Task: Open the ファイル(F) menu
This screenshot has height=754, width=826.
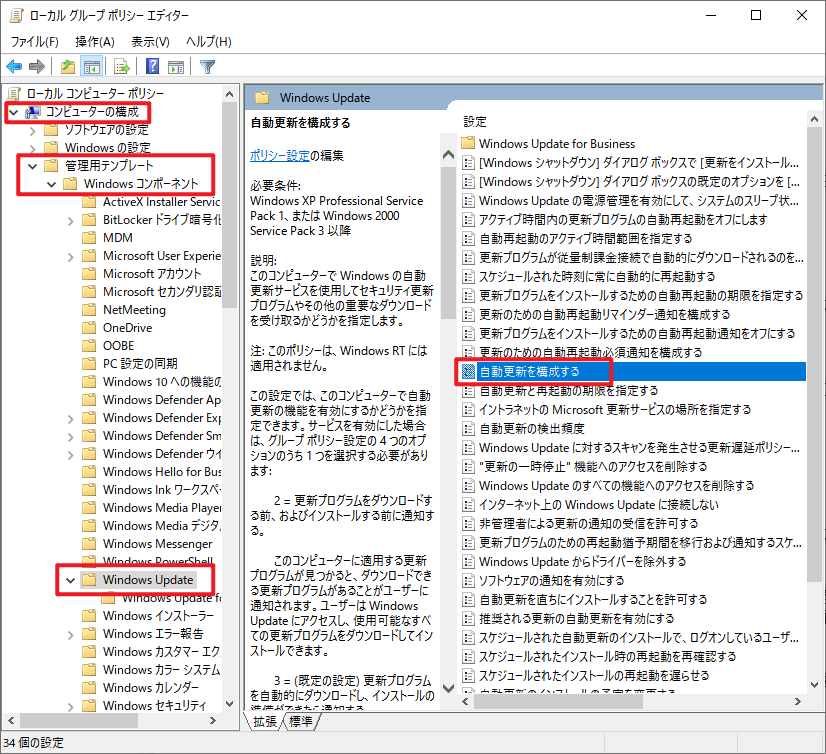Action: click(x=34, y=42)
